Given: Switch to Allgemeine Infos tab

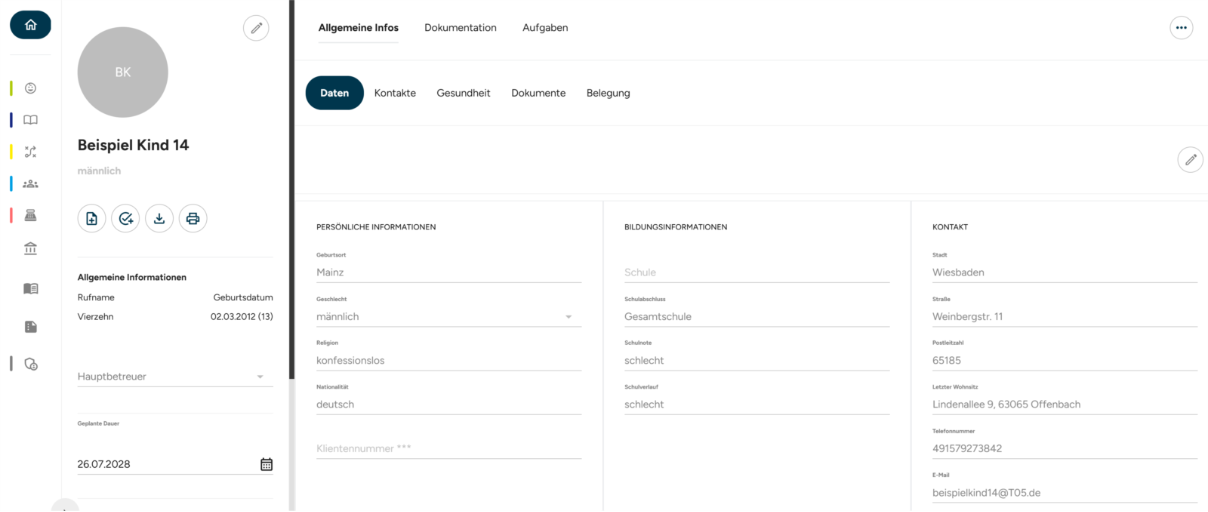Looking at the screenshot, I should pyautogui.click(x=358, y=28).
